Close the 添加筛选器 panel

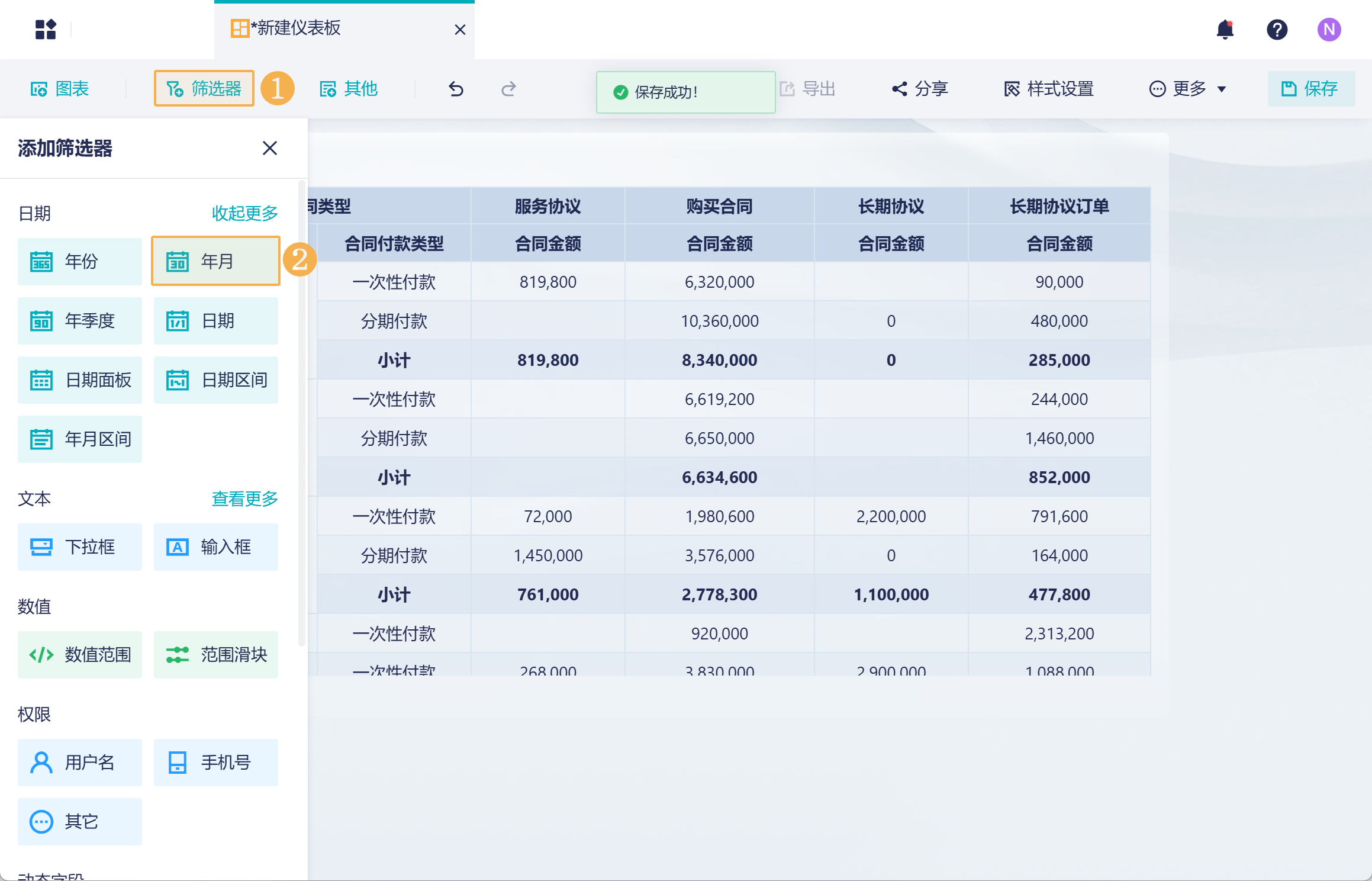[x=270, y=148]
